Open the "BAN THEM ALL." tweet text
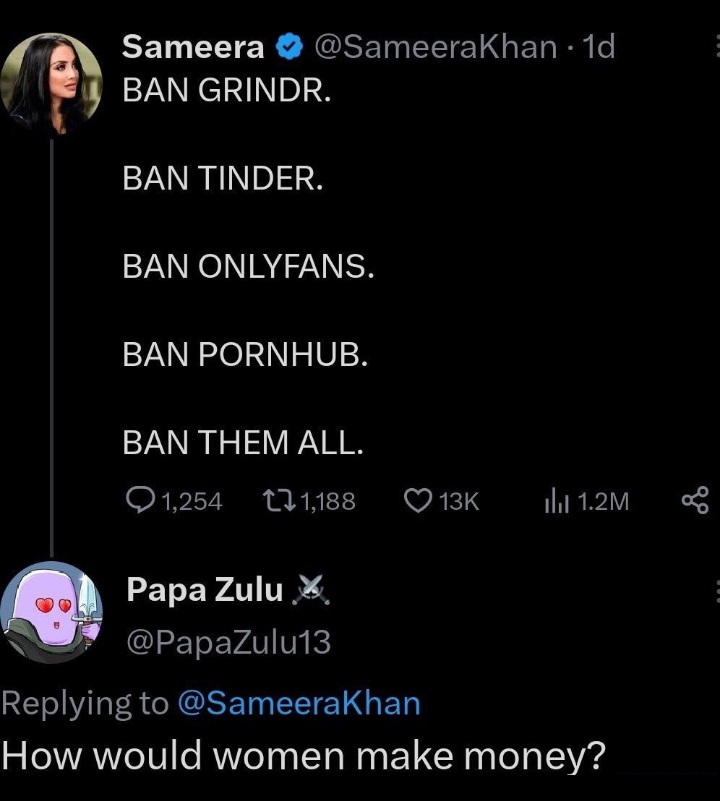The height and width of the screenshot is (801, 720). point(242,442)
